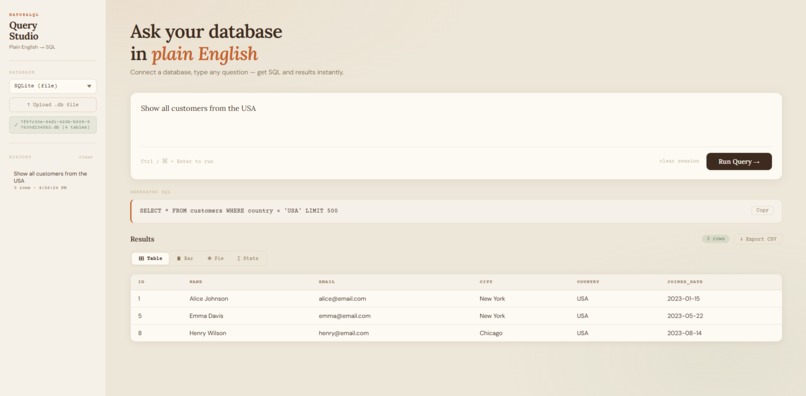806x396 pixels.
Task: Click the henry@email.com cell
Action: click(344, 333)
